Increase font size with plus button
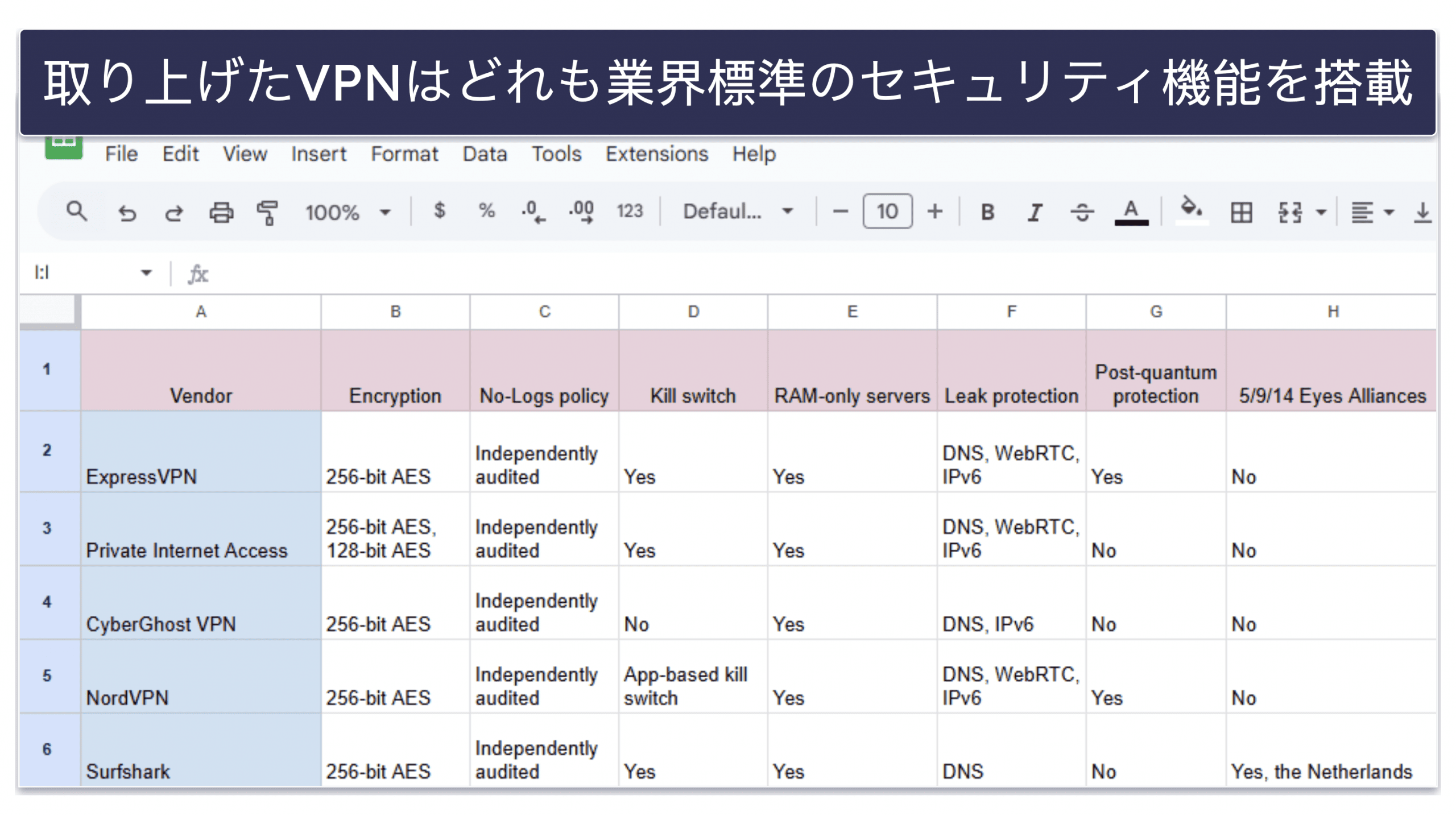The width and height of the screenshot is (1456, 816). tap(934, 212)
